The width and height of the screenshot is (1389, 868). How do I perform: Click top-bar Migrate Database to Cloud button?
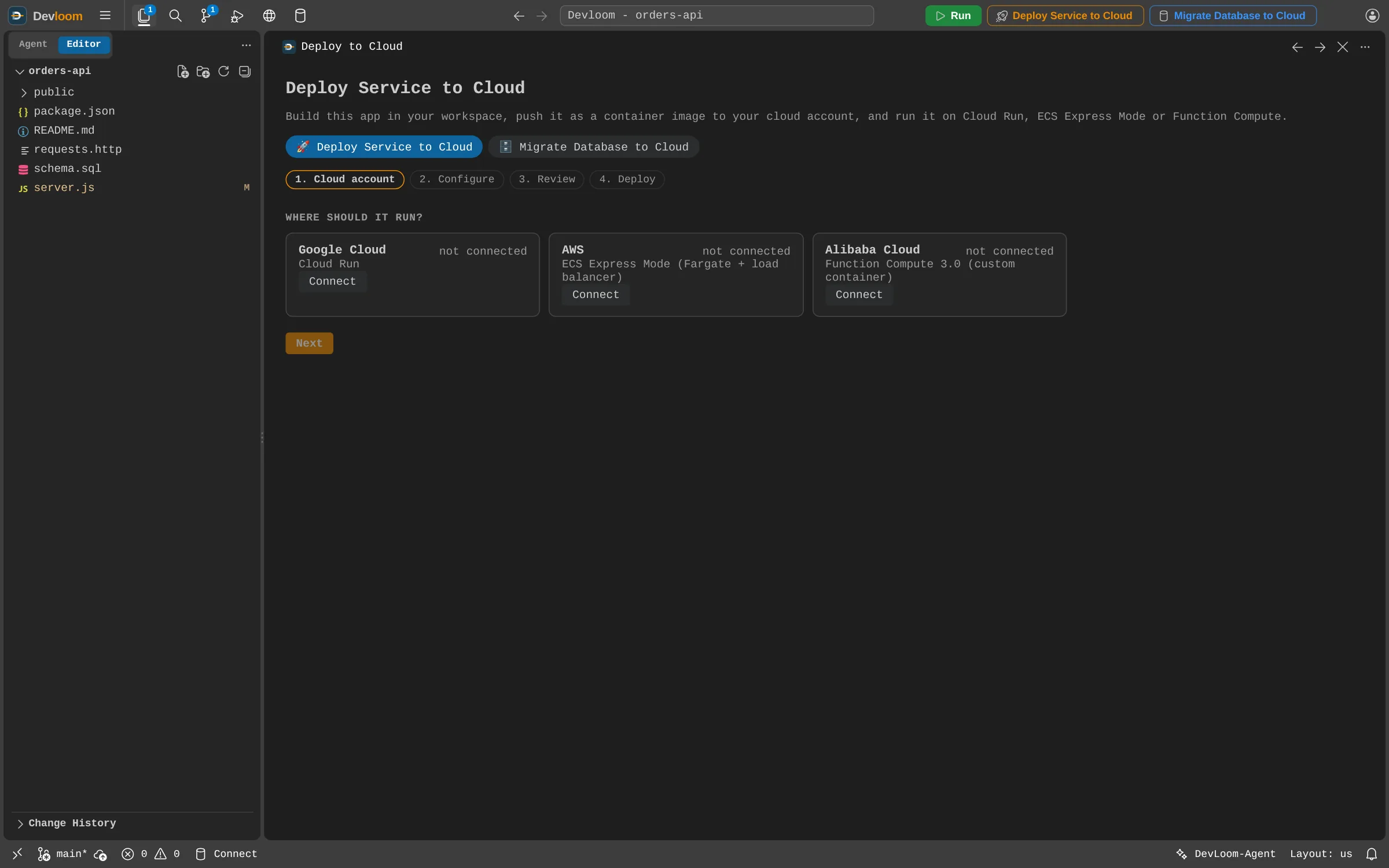click(x=1233, y=16)
